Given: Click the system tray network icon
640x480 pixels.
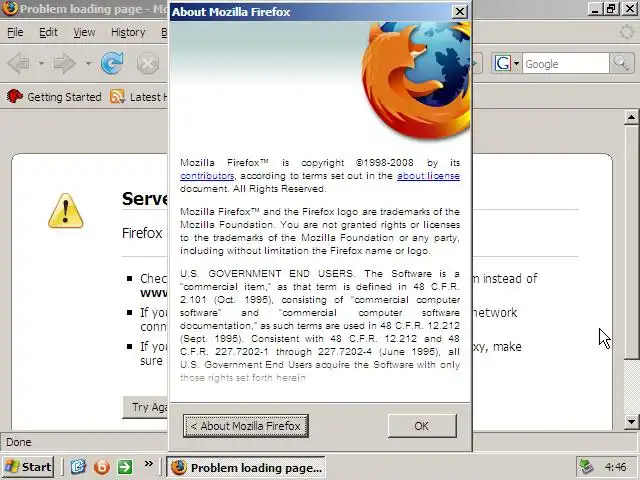Looking at the screenshot, I should 587,467.
